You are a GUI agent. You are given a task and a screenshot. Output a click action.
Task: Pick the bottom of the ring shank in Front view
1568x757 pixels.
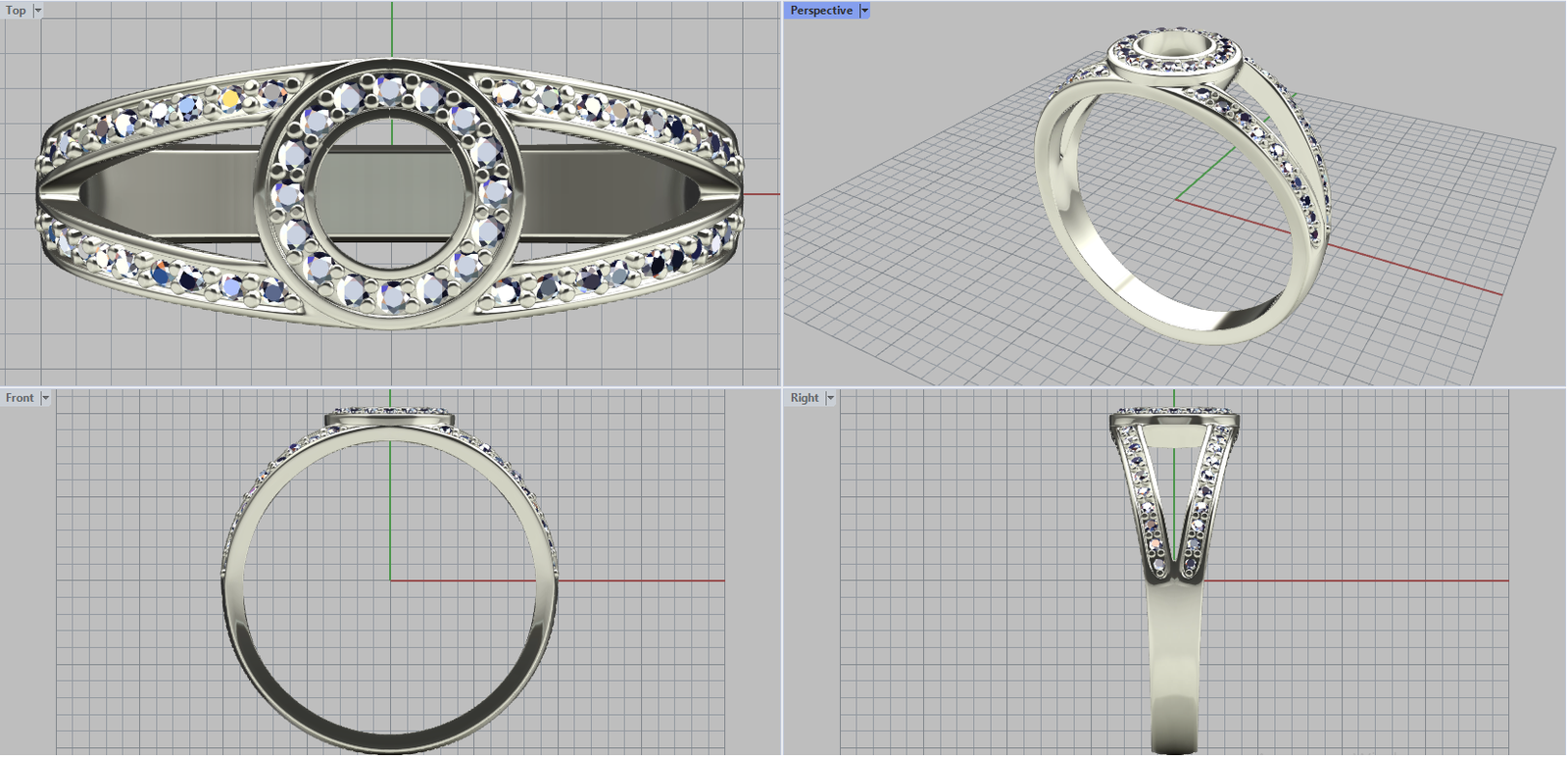coord(390,742)
